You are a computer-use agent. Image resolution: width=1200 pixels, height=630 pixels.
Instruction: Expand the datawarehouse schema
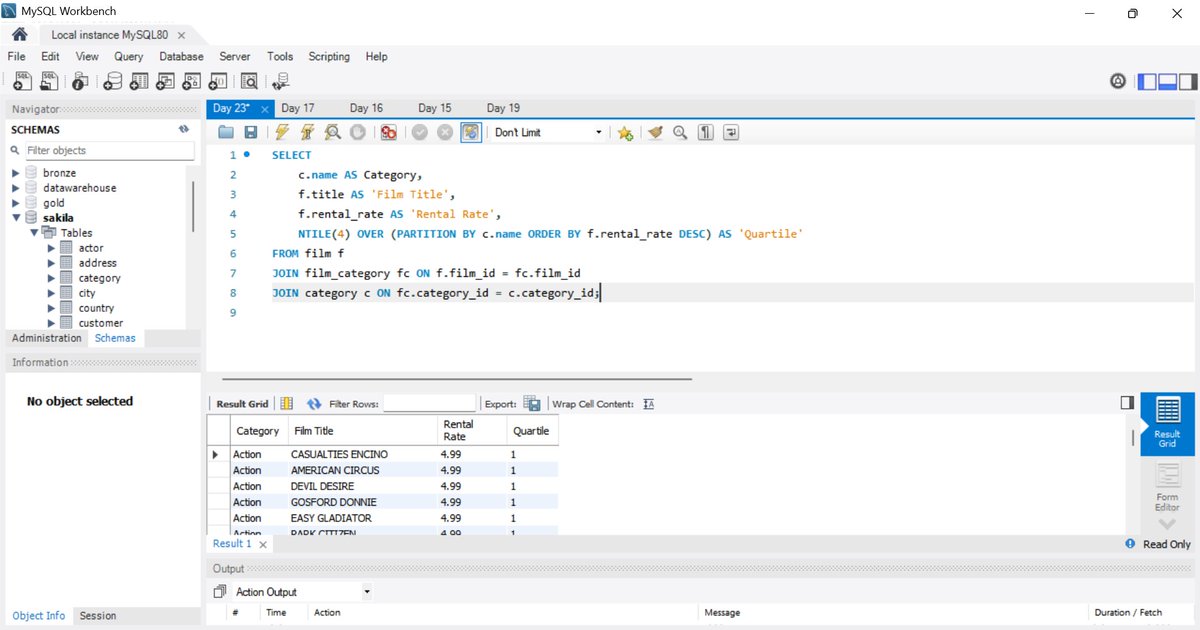tap(16, 188)
